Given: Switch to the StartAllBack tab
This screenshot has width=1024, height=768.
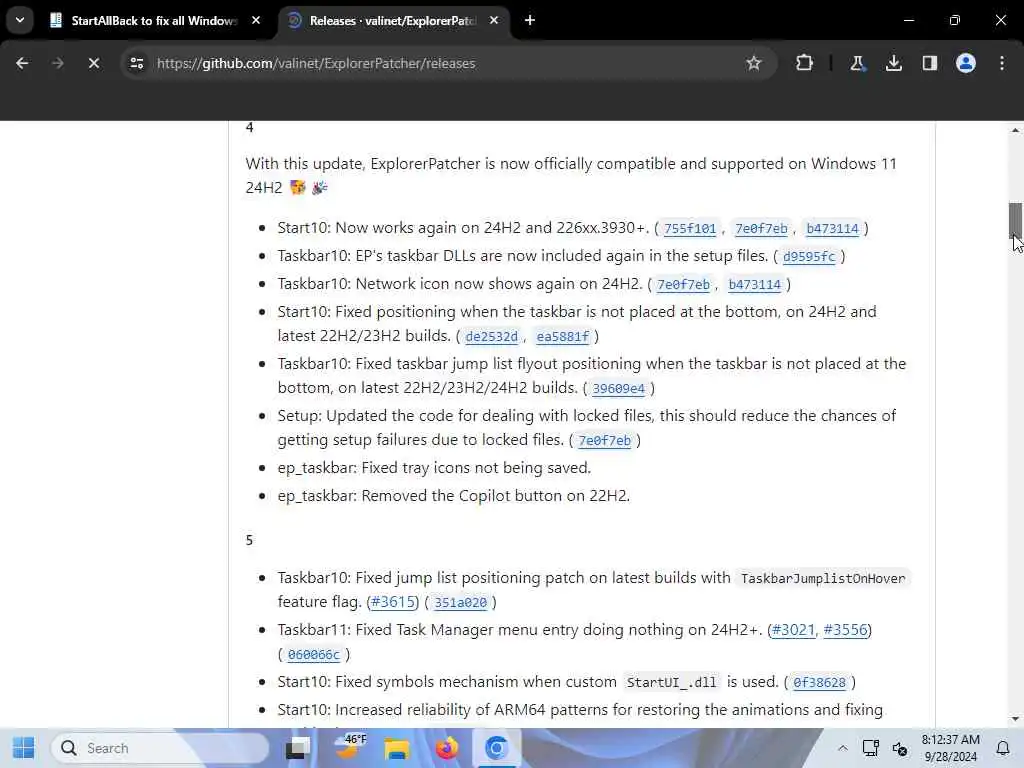Looking at the screenshot, I should coord(155,21).
